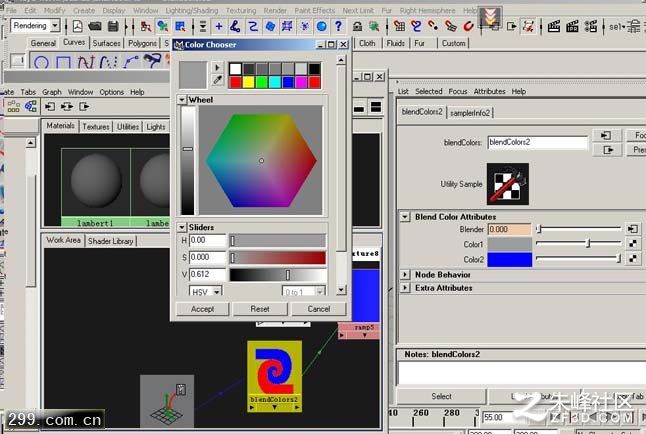This screenshot has width=646, height=434.
Task: Click the Select button in Attribute Editor
Action: pyautogui.click(x=441, y=396)
